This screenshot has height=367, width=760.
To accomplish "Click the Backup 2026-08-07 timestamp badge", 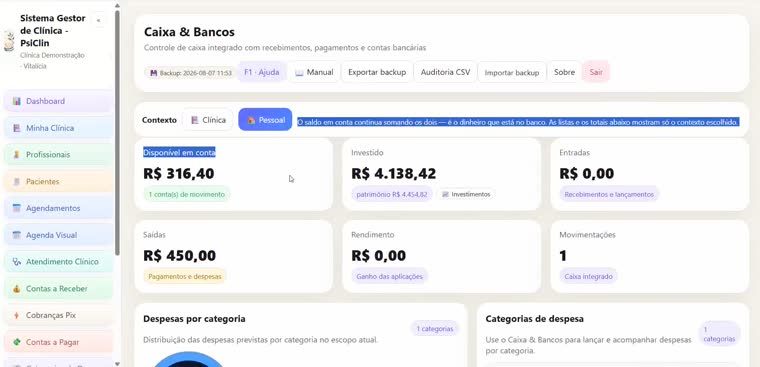I will (x=190, y=73).
